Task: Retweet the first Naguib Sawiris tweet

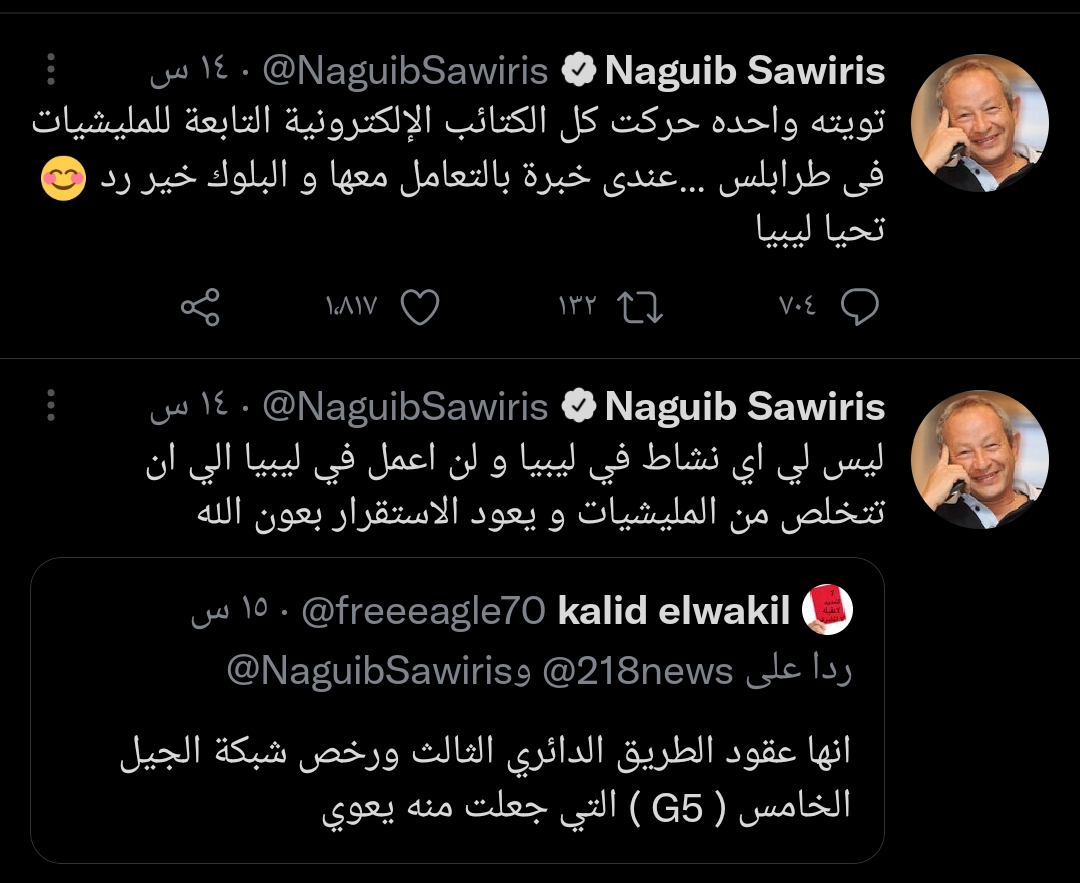Action: [x=641, y=307]
